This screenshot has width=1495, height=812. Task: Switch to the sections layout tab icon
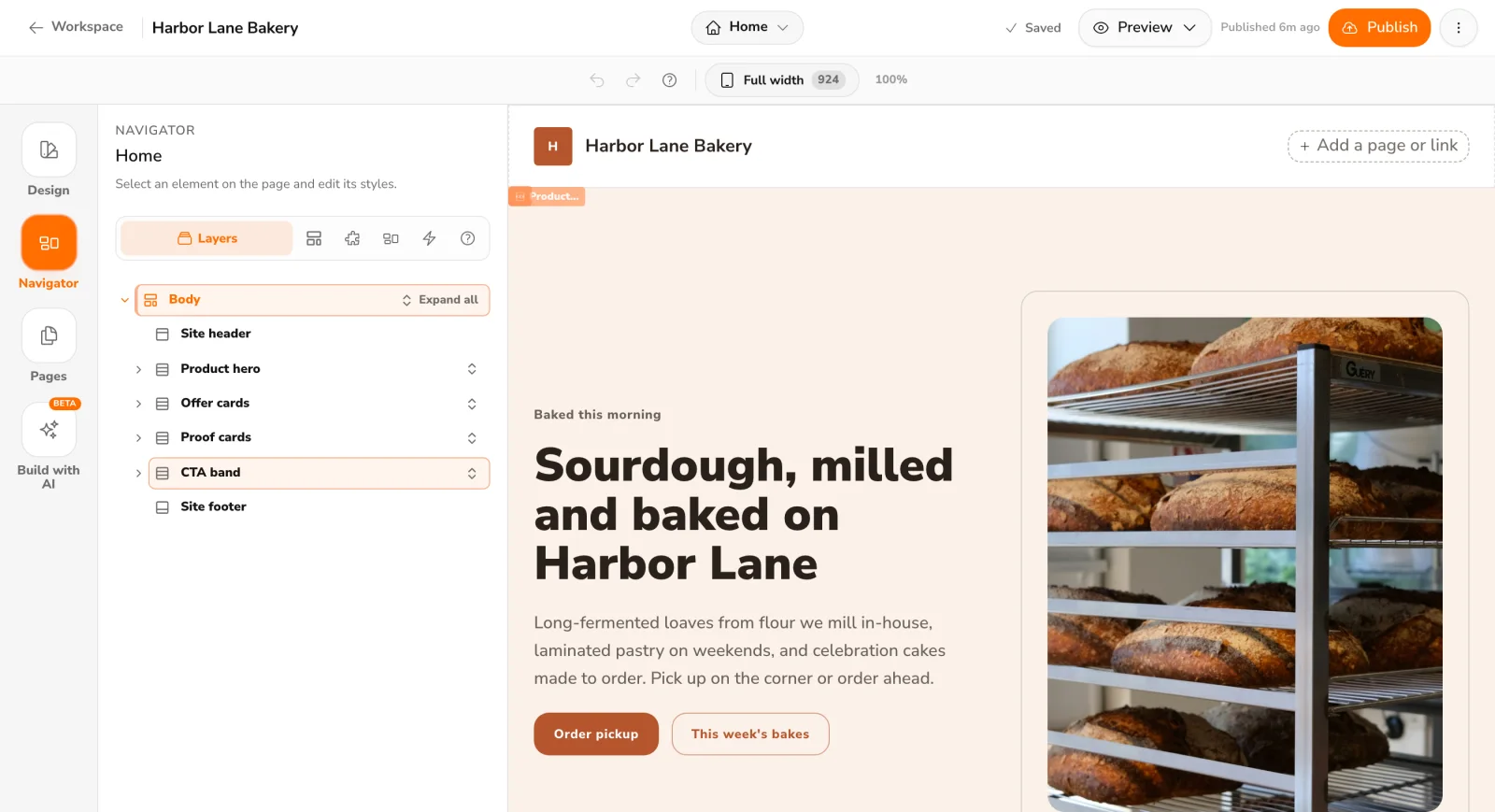pyautogui.click(x=314, y=238)
